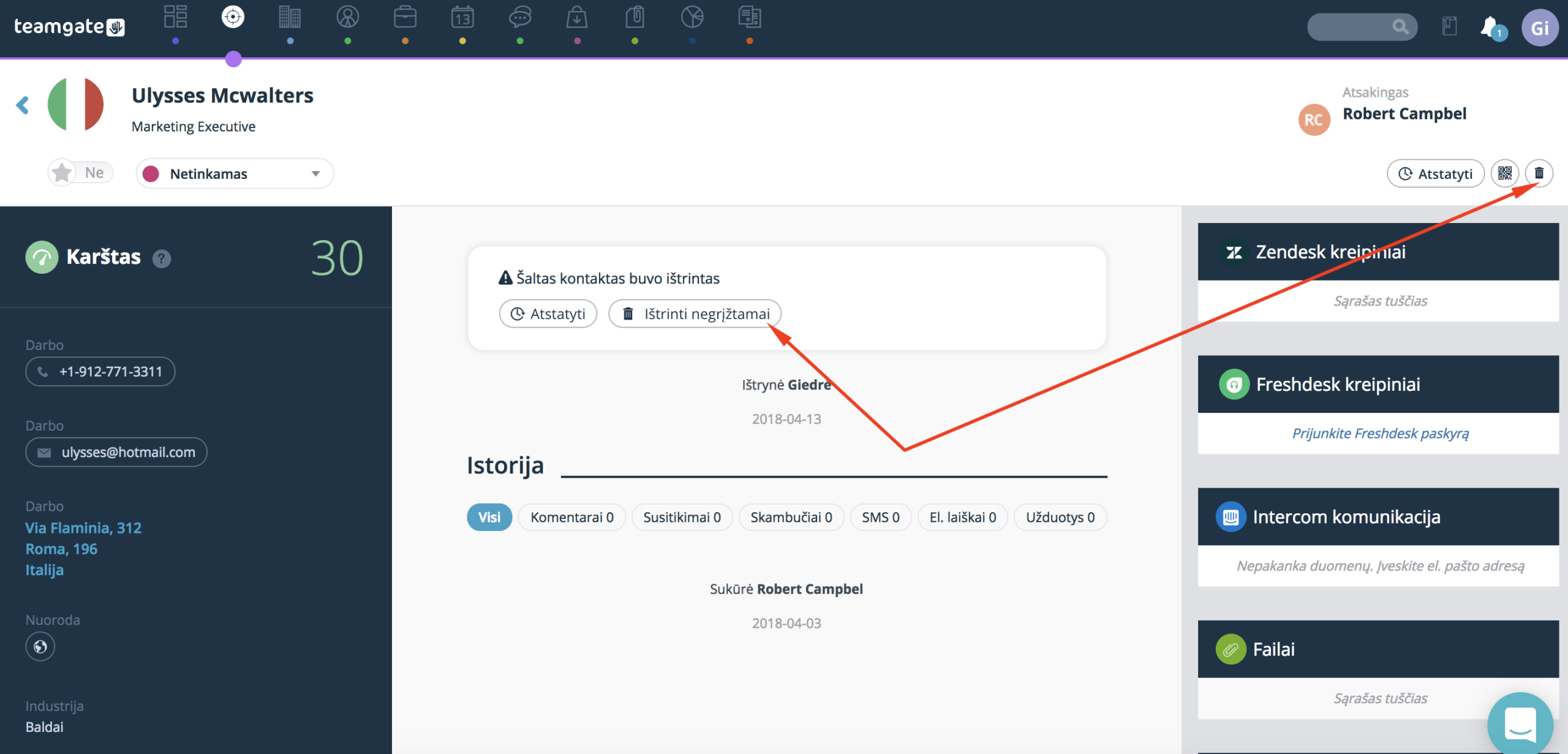Open the Gi user avatar menu
This screenshot has height=754, width=1568.
coord(1540,28)
